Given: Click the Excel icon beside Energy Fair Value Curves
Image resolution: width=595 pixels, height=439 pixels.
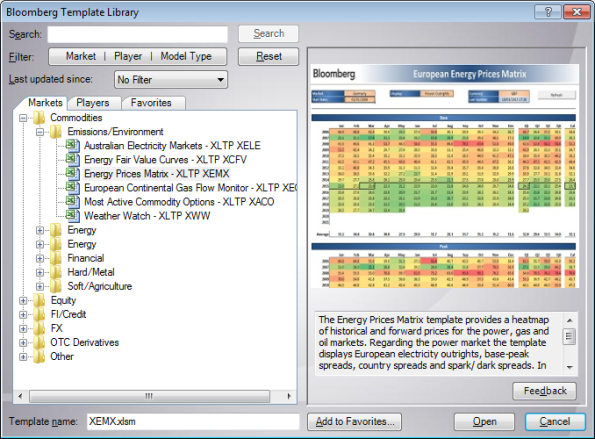Looking at the screenshot, I should pos(72,159).
